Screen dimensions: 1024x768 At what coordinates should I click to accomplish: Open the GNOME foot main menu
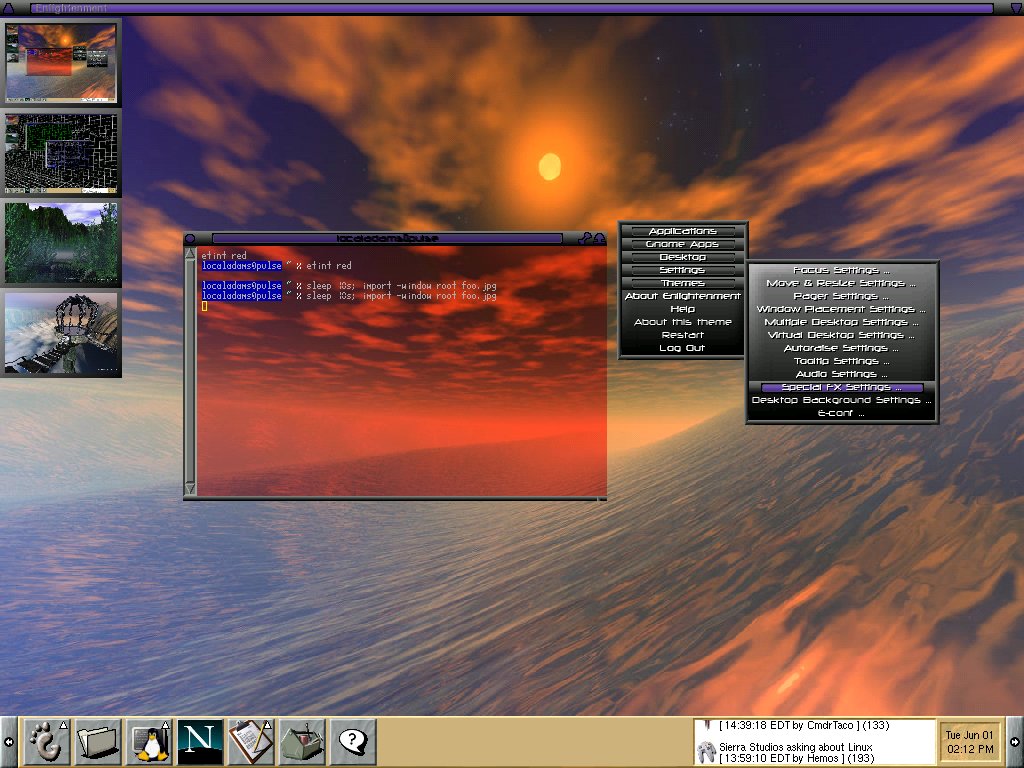tap(46, 741)
